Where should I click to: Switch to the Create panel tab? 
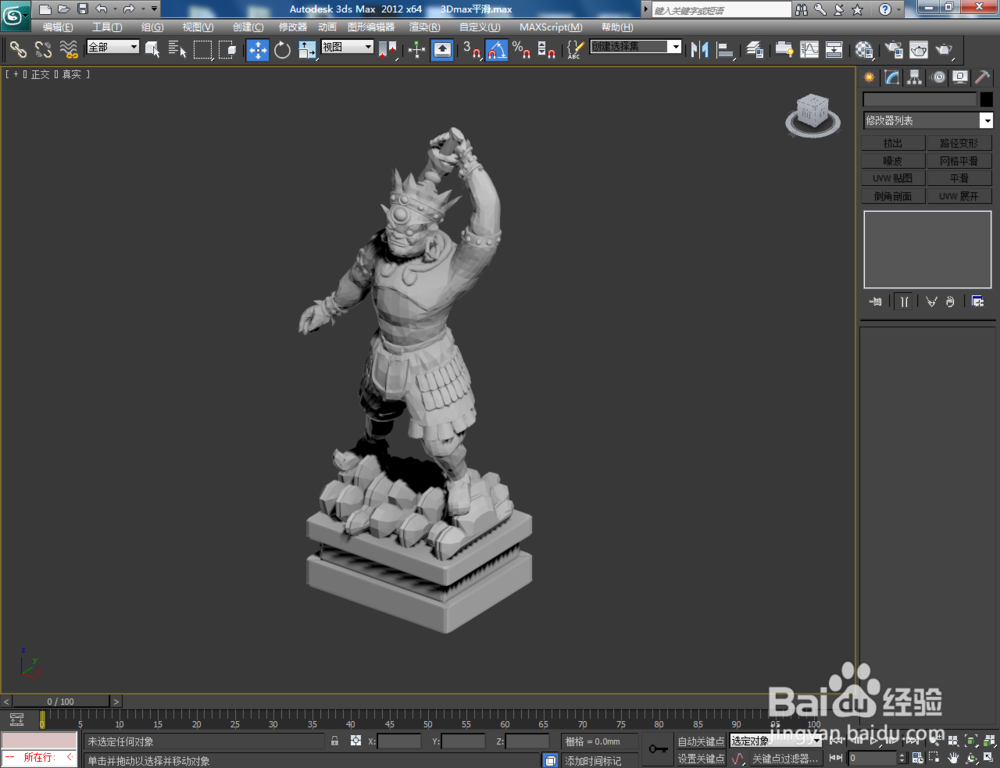(x=869, y=77)
